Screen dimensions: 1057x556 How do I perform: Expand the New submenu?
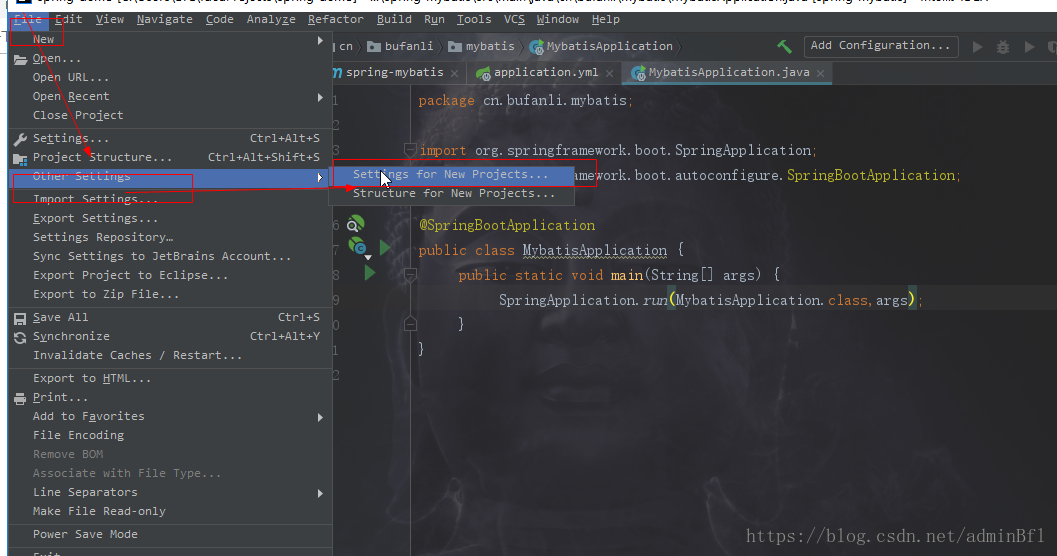click(x=170, y=40)
